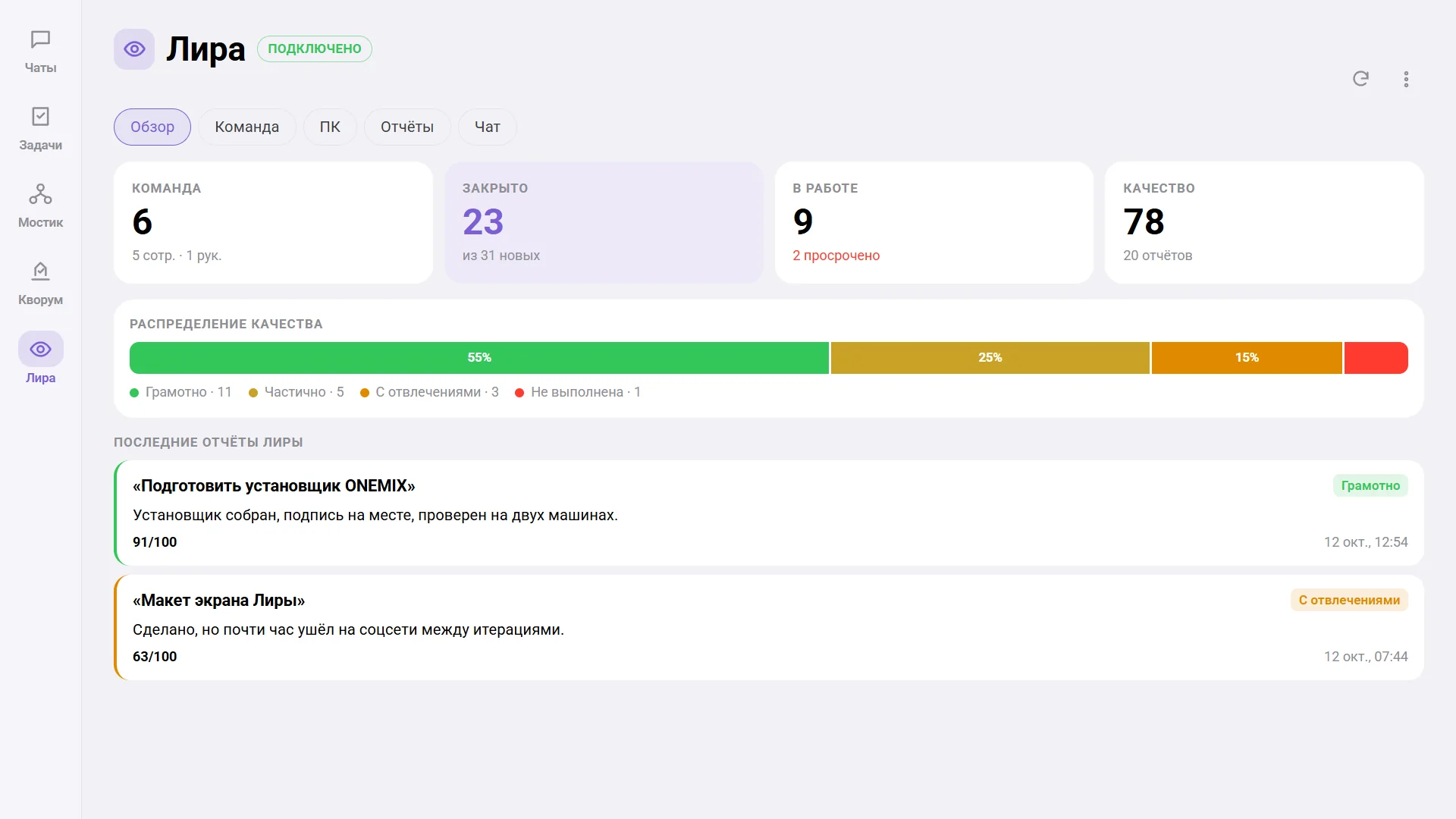The width and height of the screenshot is (1456, 819).
Task: Open the Чат tab
Action: (x=487, y=127)
